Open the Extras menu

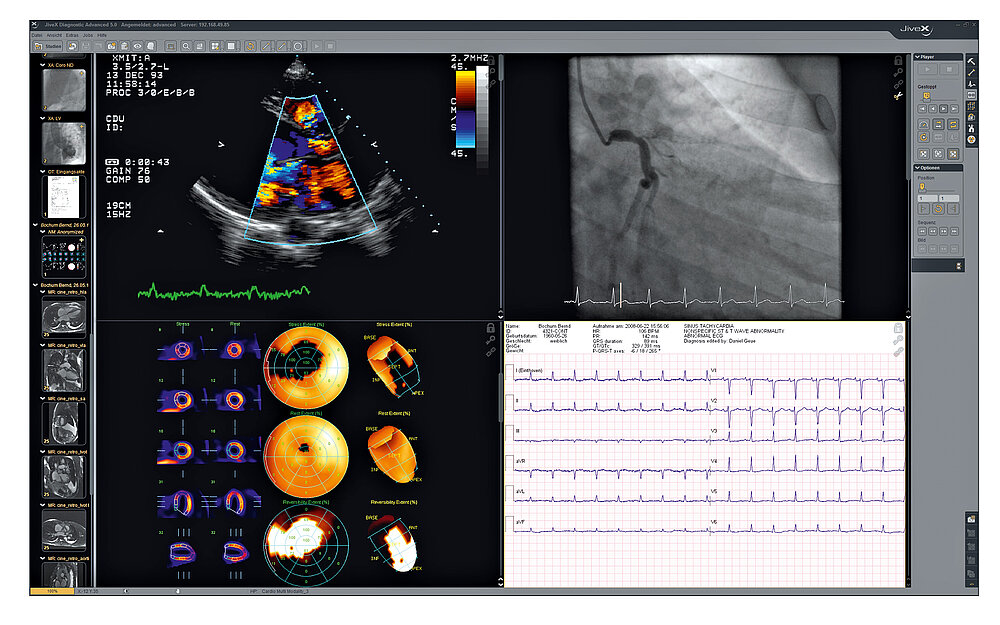tap(73, 34)
